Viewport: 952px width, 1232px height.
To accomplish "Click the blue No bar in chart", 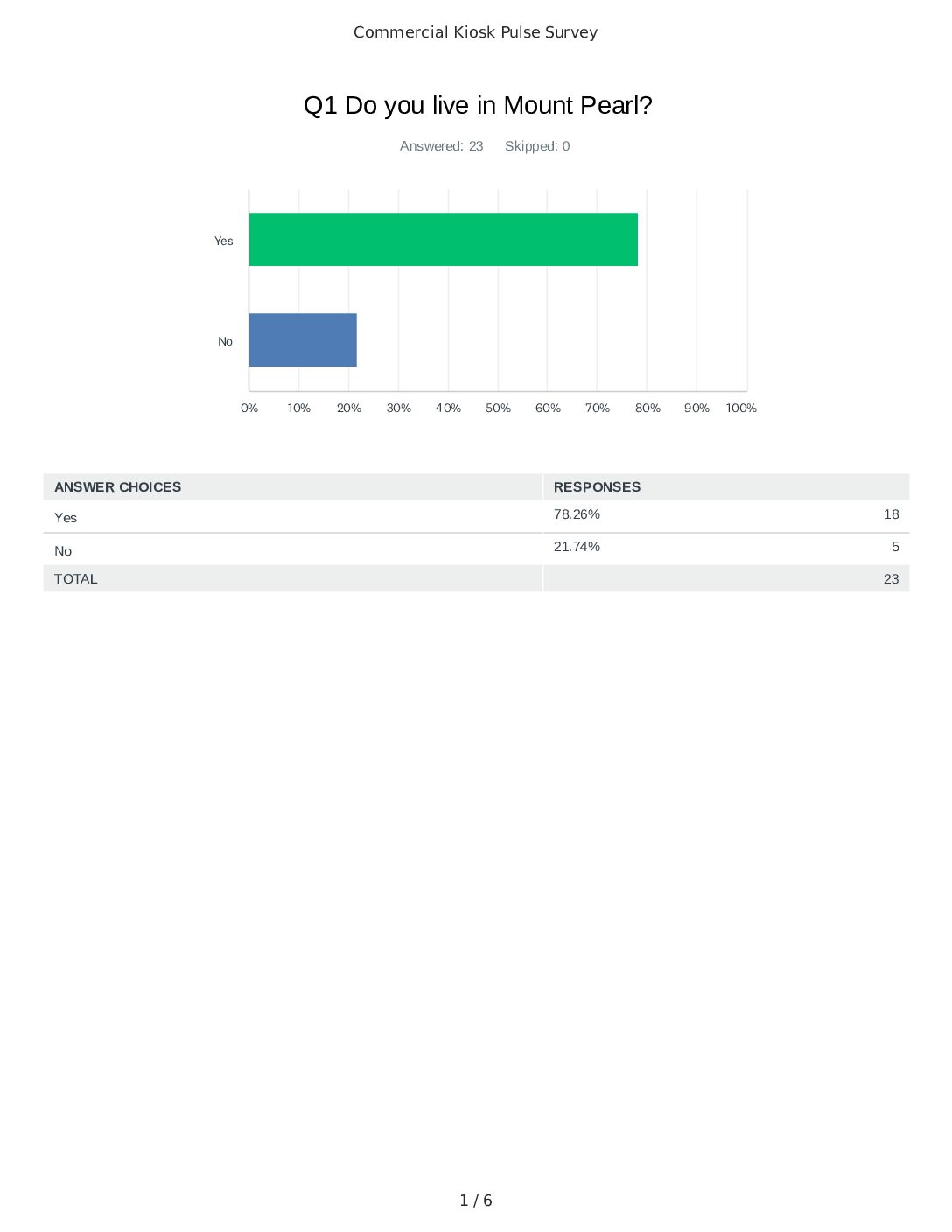I will (x=303, y=339).
